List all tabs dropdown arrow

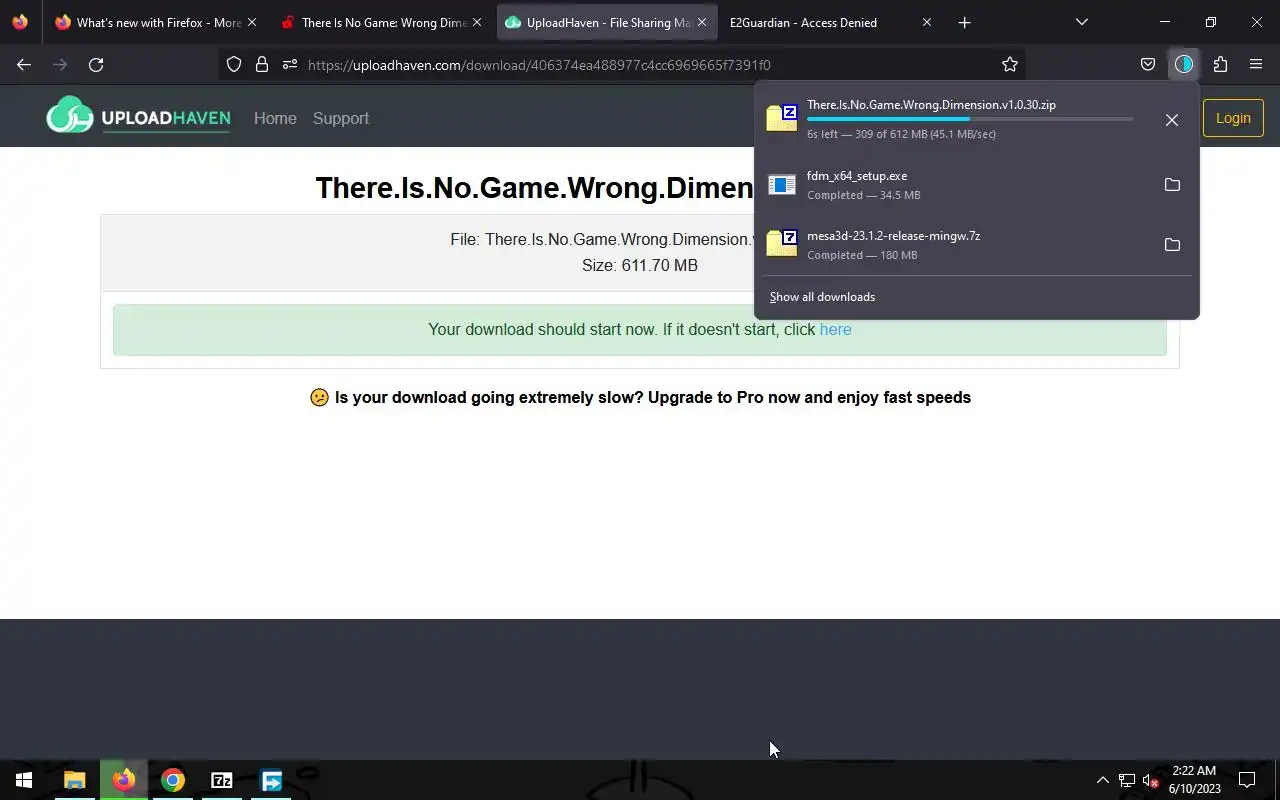1081,22
